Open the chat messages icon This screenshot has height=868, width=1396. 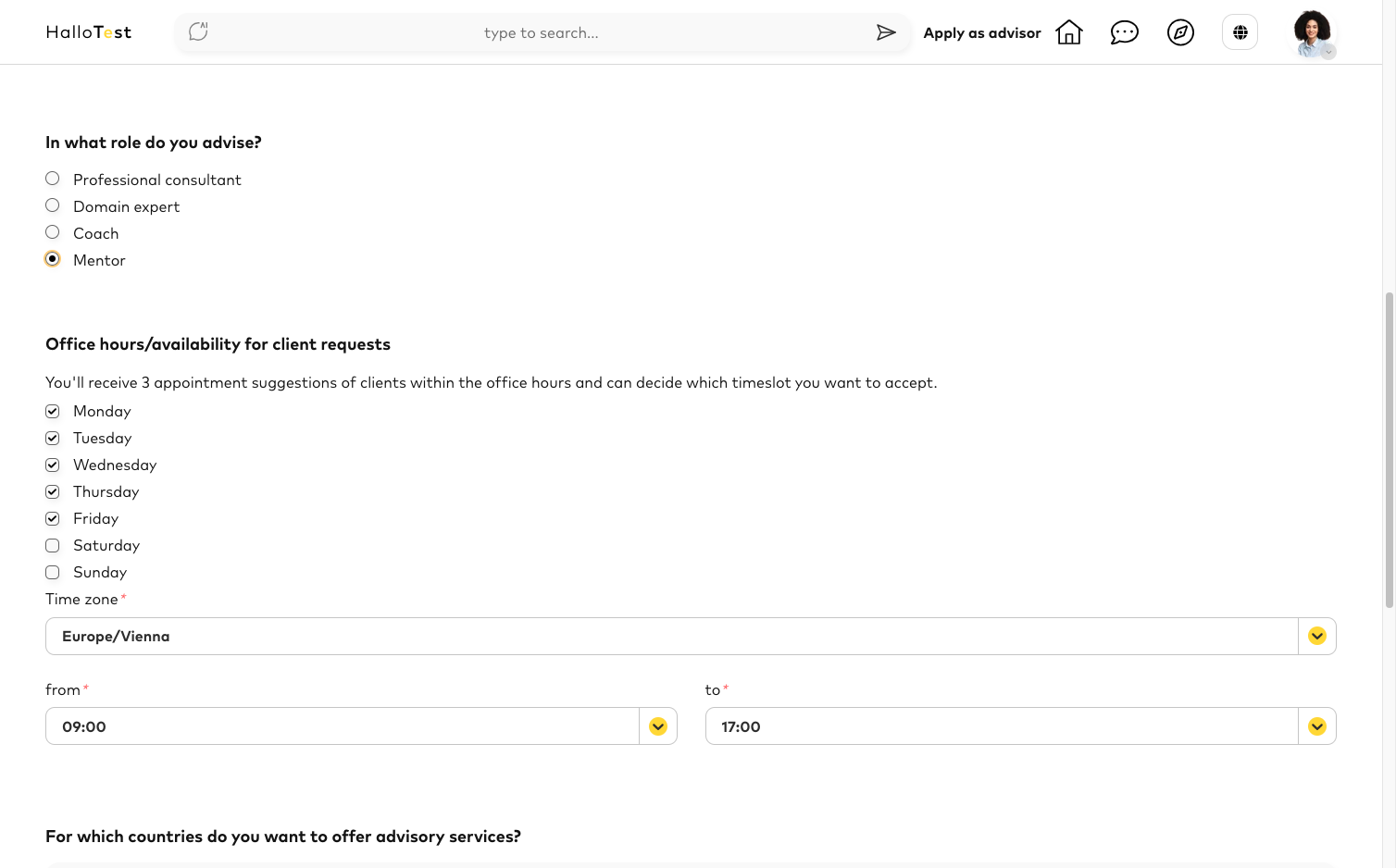click(1125, 32)
